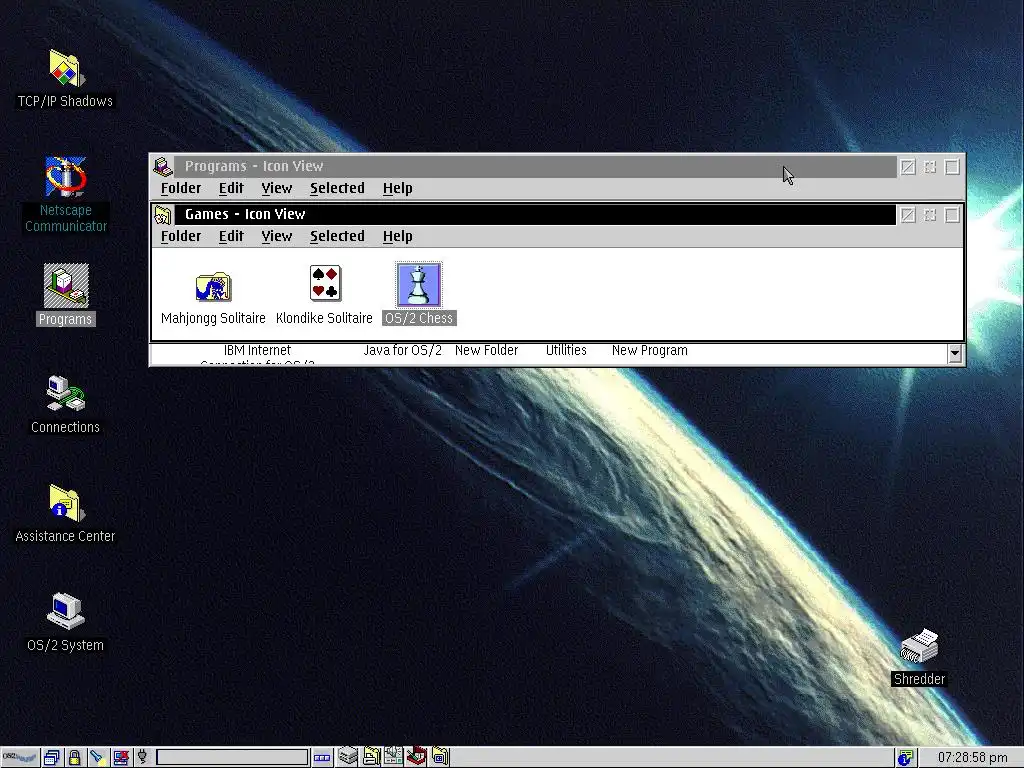Maximize the Games window
The height and width of the screenshot is (768, 1024).
tap(952, 215)
